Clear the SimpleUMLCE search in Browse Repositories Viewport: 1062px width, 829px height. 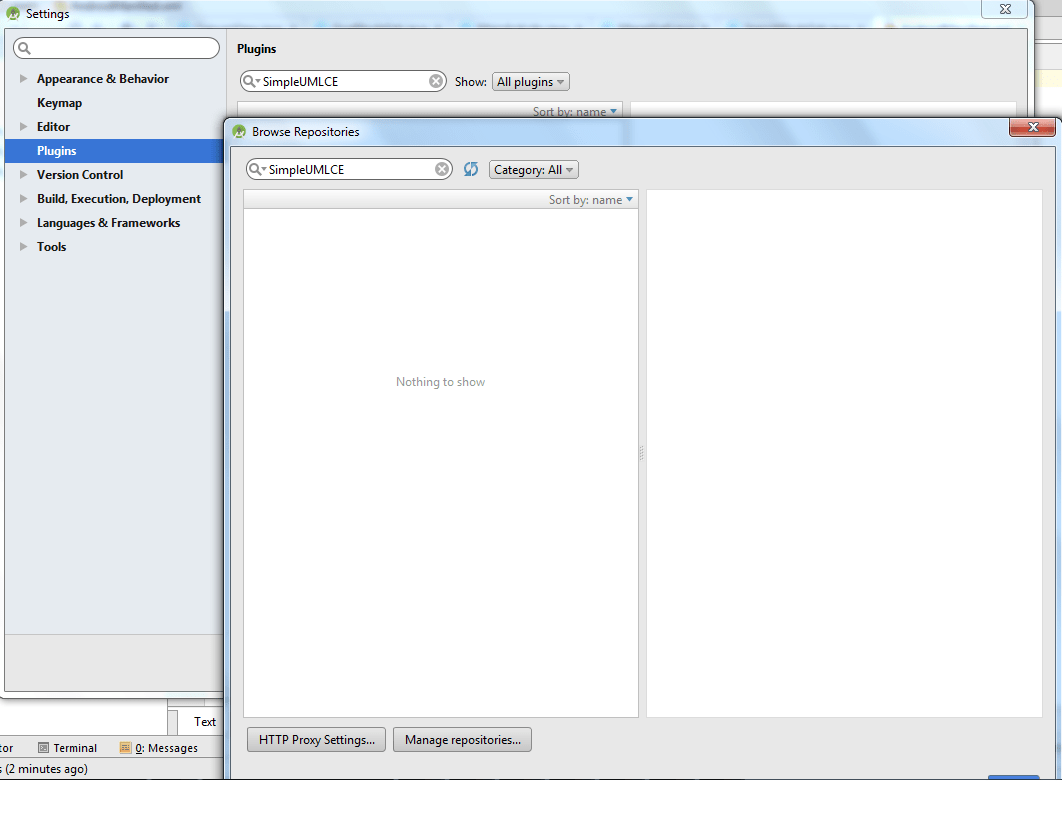[x=441, y=169]
